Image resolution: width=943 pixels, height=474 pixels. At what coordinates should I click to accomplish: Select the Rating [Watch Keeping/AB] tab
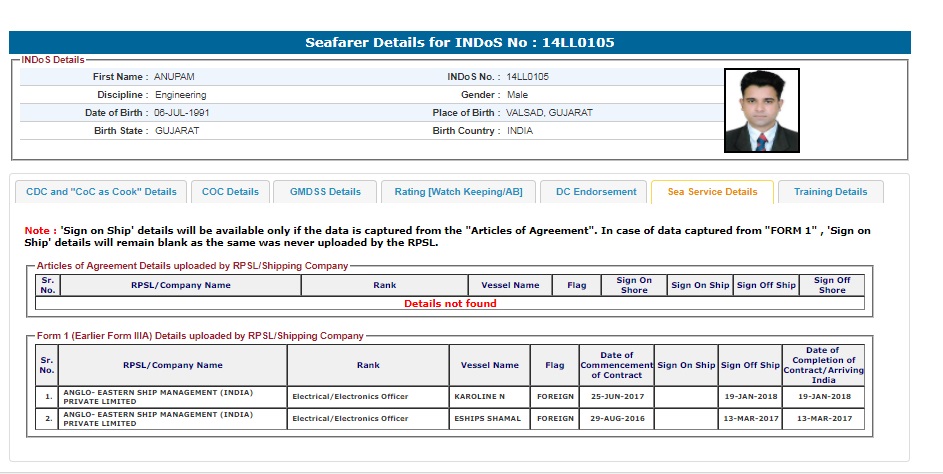coord(458,192)
